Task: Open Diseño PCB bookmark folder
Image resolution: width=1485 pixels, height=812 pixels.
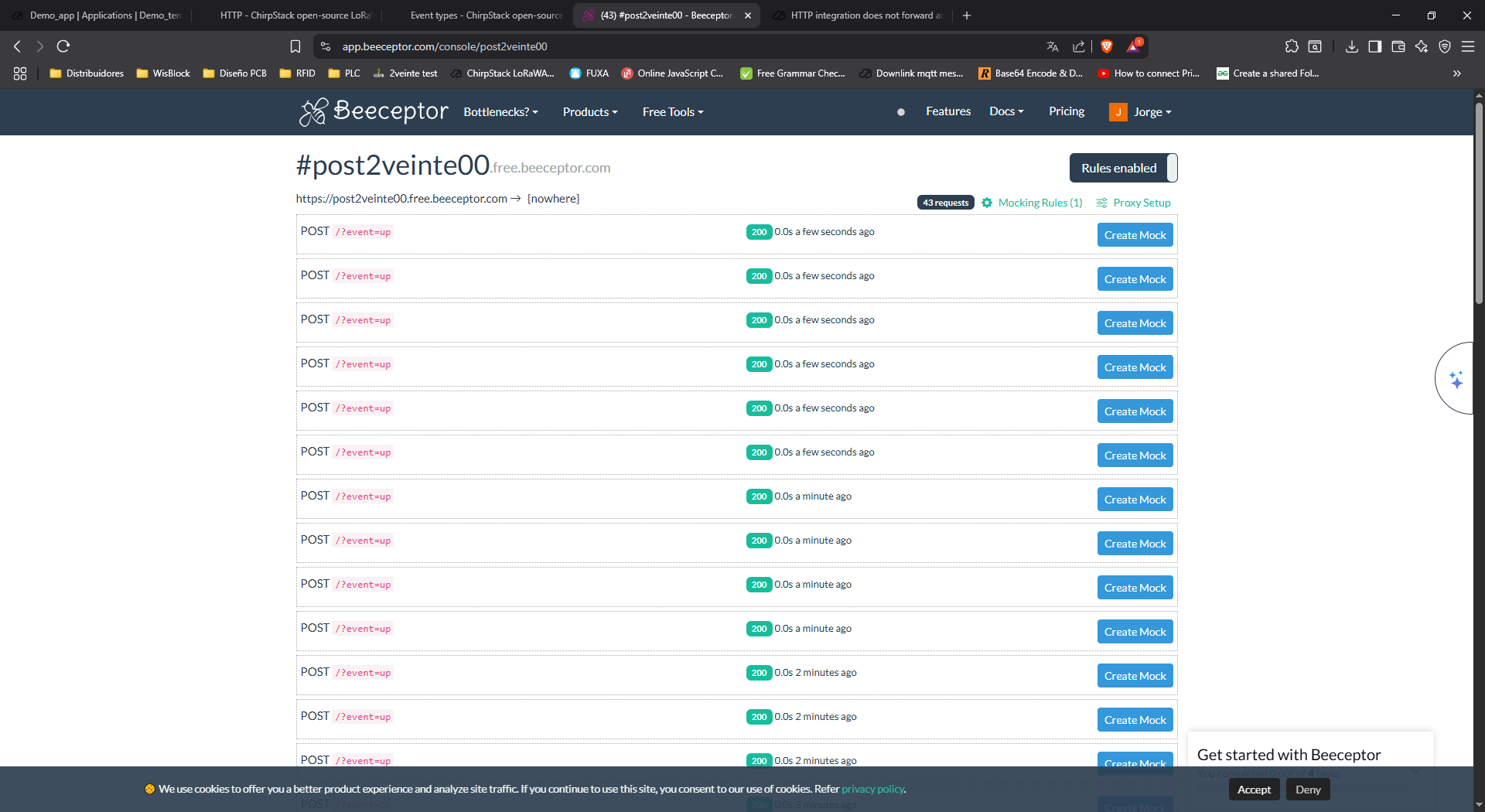Action: tap(234, 73)
